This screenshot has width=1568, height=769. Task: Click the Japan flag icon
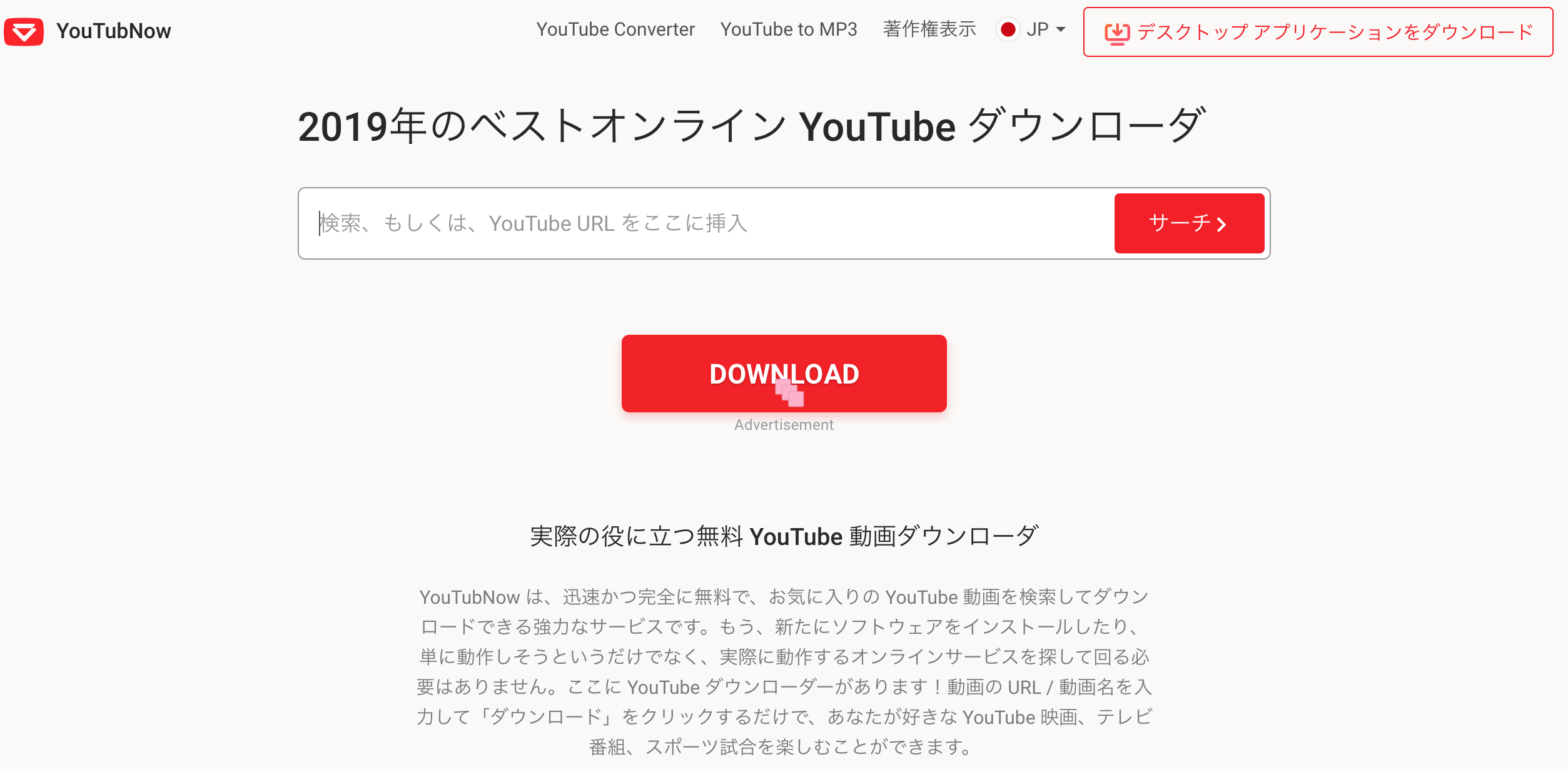coord(1008,29)
